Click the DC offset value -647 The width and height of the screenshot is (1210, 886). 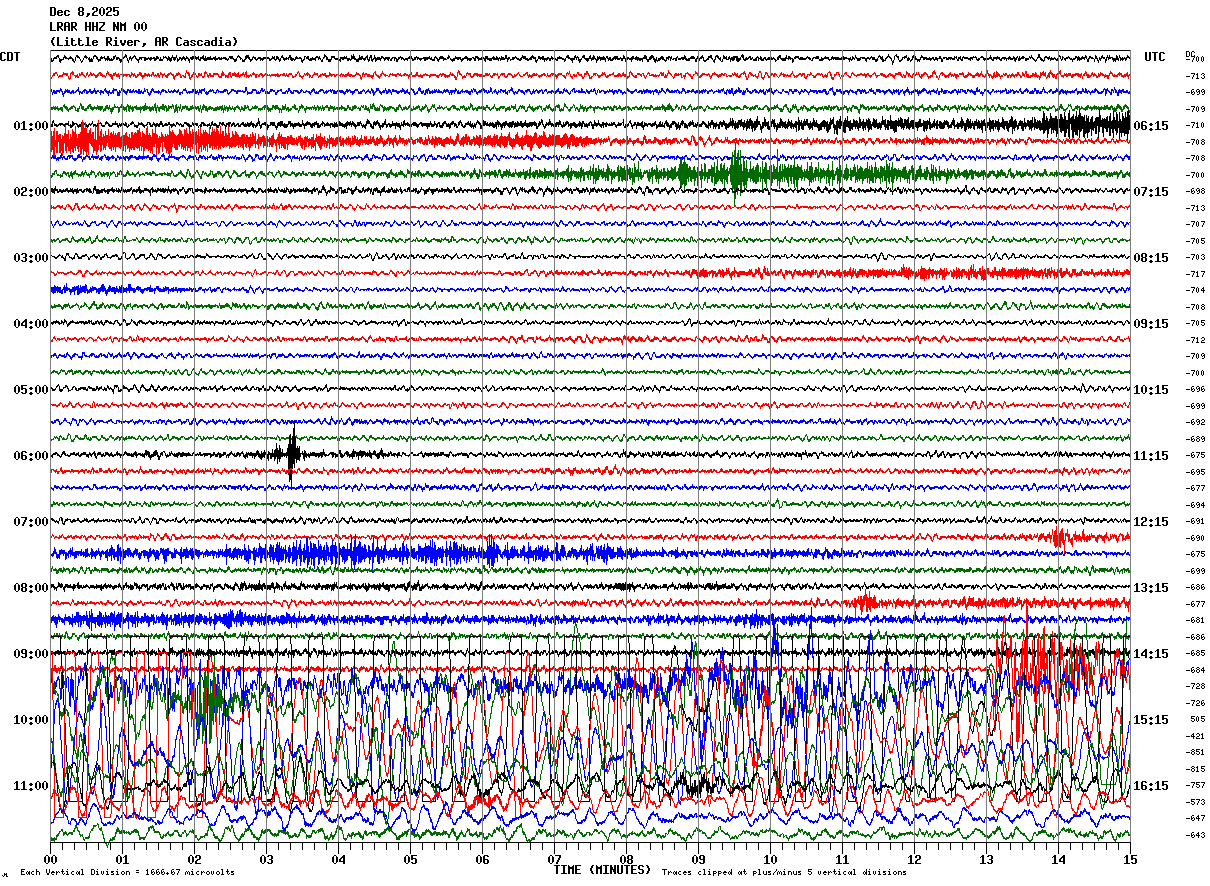1195,818
